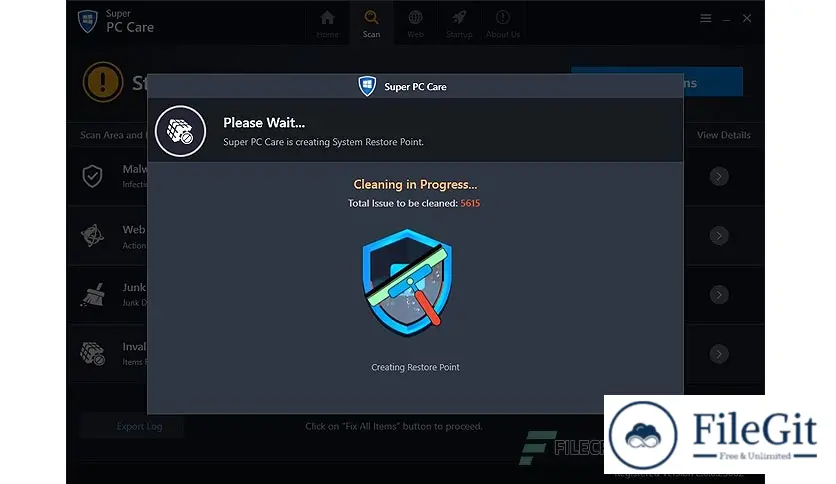The width and height of the screenshot is (836, 484).
Task: Click the dialog title shield icon
Action: click(367, 86)
